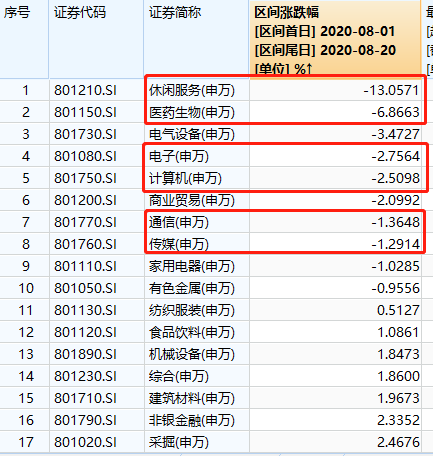Image resolution: width=433 pixels, height=456 pixels.
Task: Click the value 0.5127 for 纺织服装
Action: pyautogui.click(x=398, y=310)
